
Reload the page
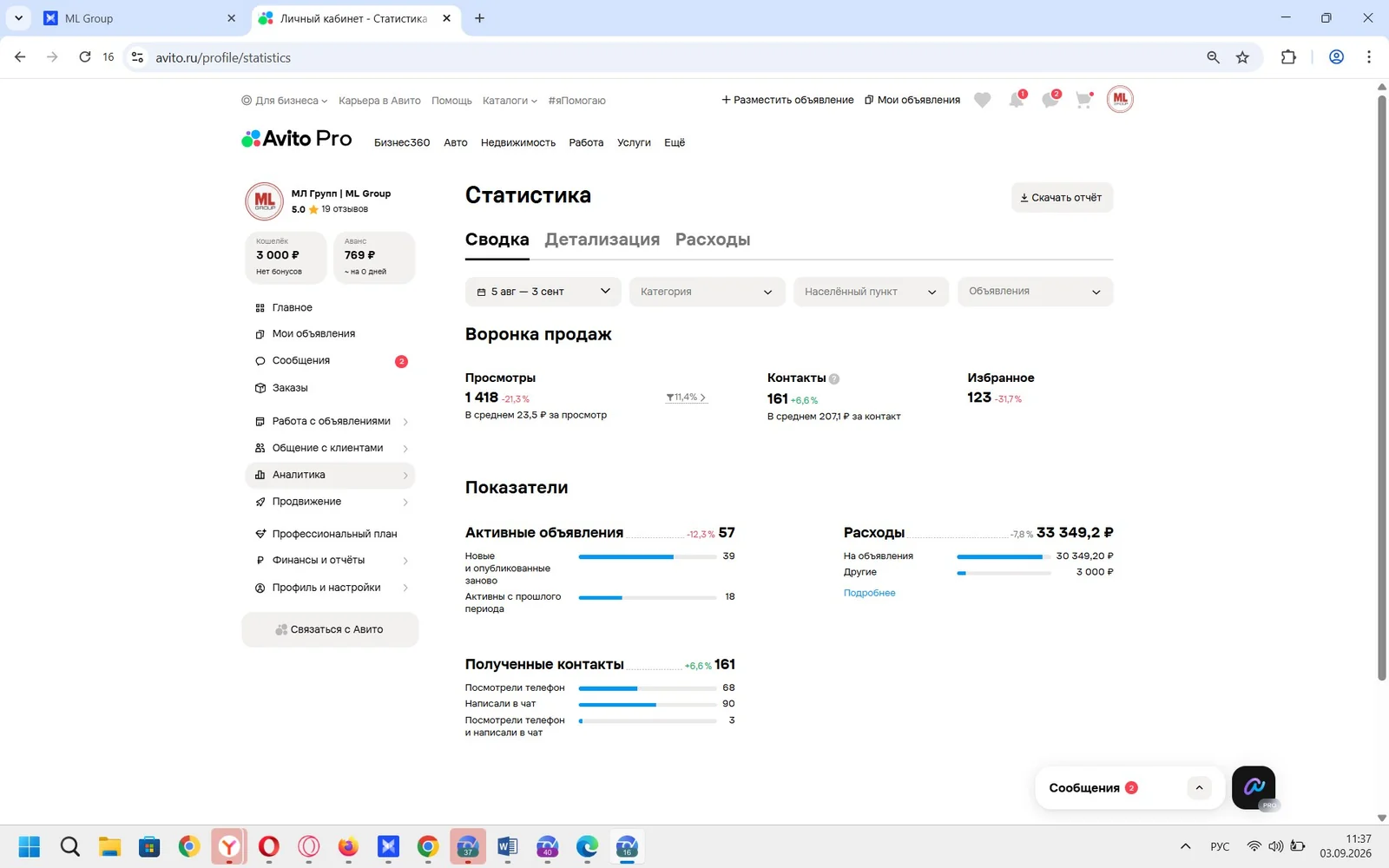(84, 57)
